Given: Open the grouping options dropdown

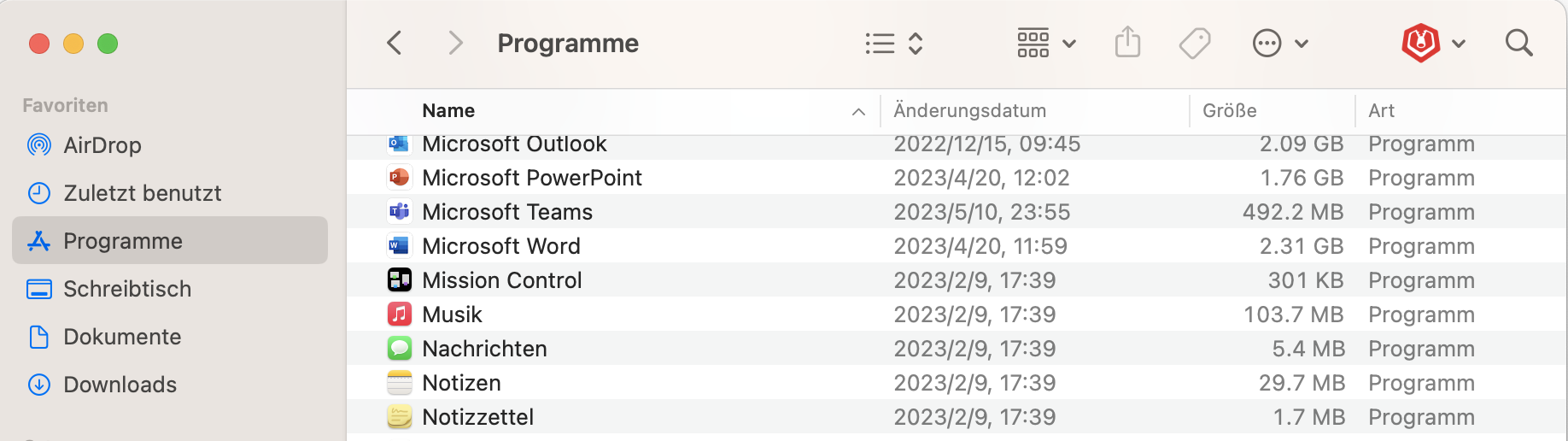Looking at the screenshot, I should (1045, 43).
